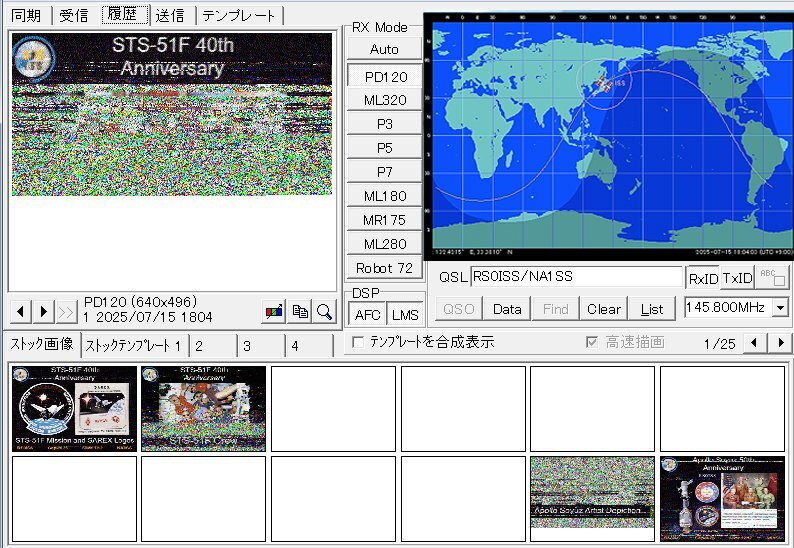This screenshot has height=548, width=794.
Task: Copy history image with copy icon
Action: click(x=299, y=311)
